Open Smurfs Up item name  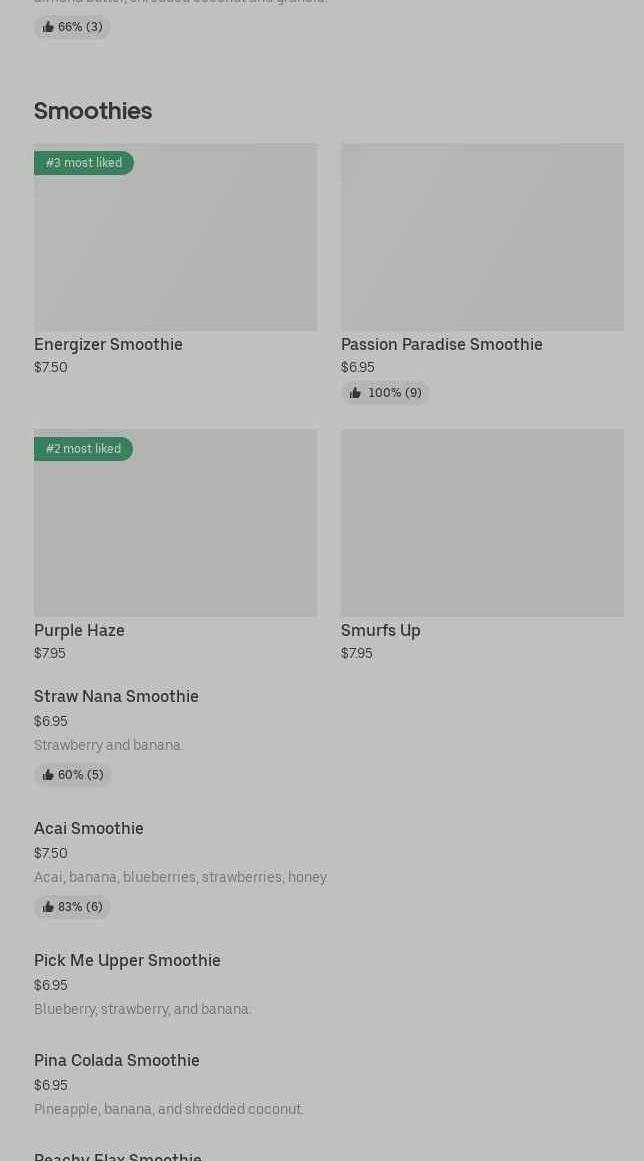380,630
